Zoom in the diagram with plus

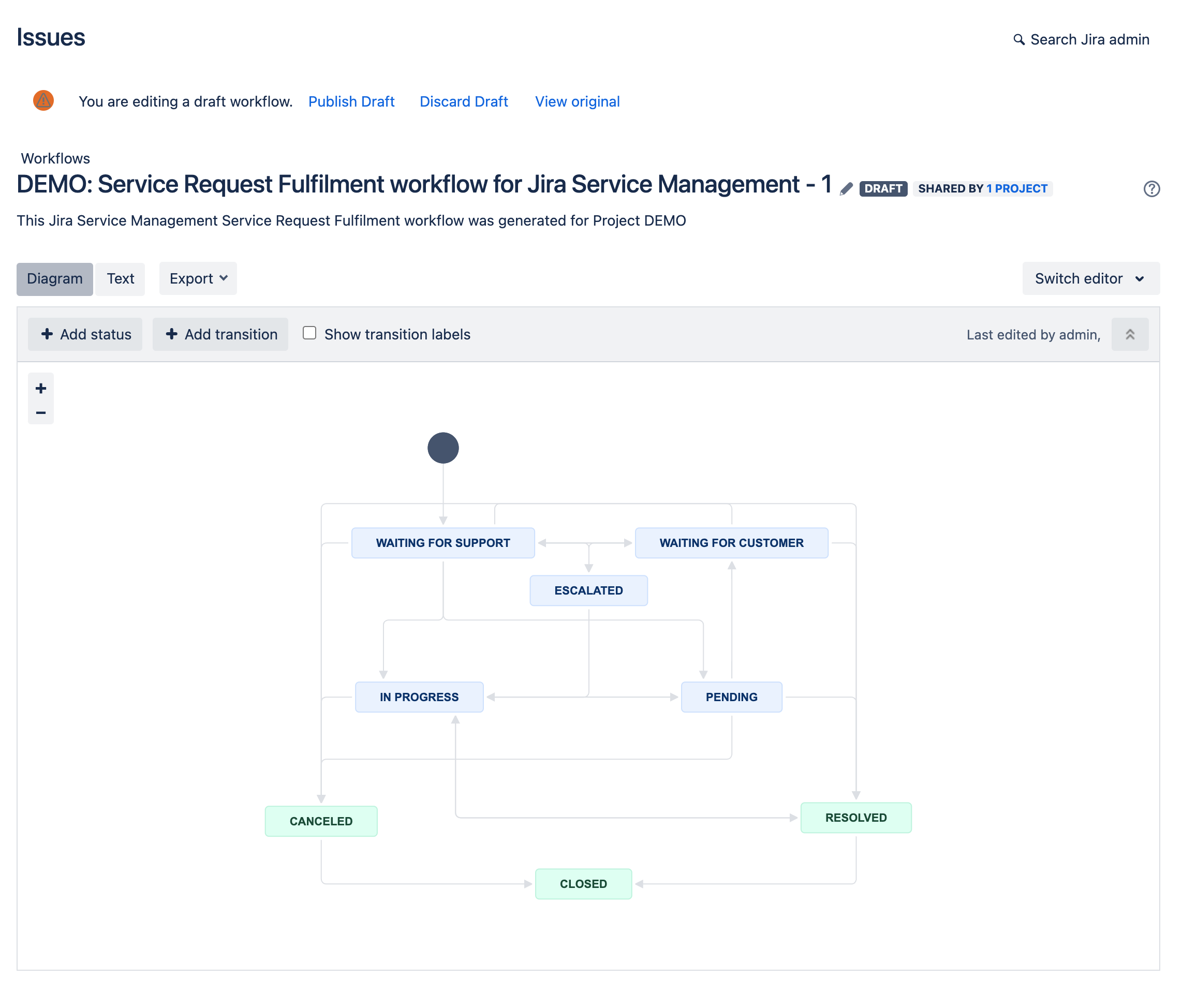[x=40, y=389]
